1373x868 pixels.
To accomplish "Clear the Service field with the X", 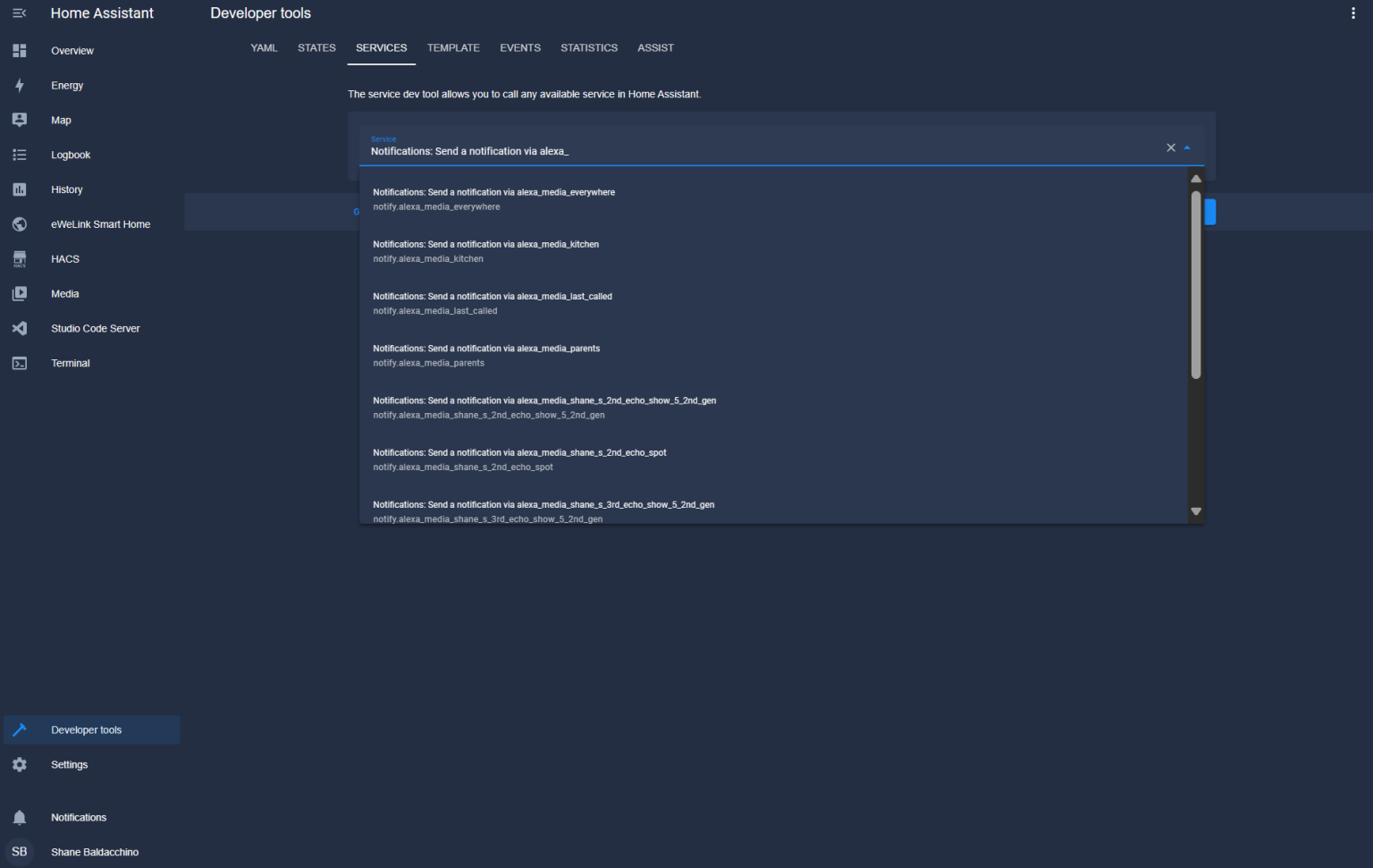I will tap(1171, 147).
